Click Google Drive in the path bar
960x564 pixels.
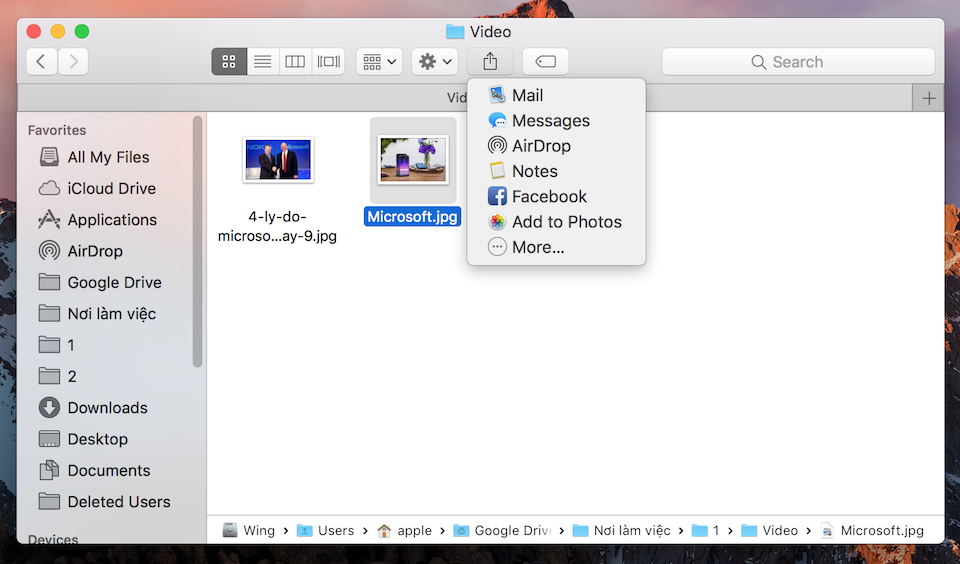(503, 530)
